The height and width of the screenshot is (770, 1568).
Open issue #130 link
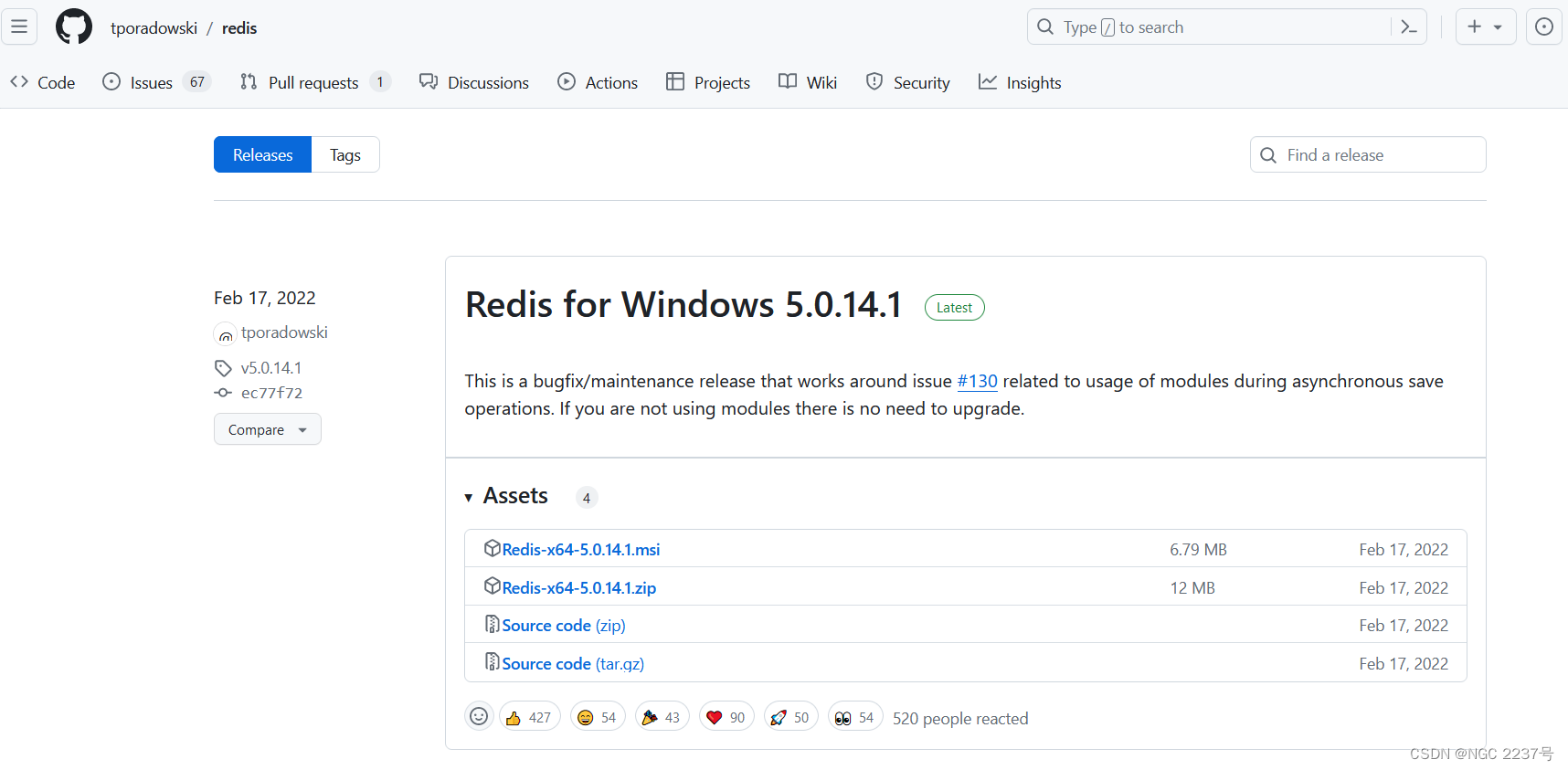click(977, 381)
